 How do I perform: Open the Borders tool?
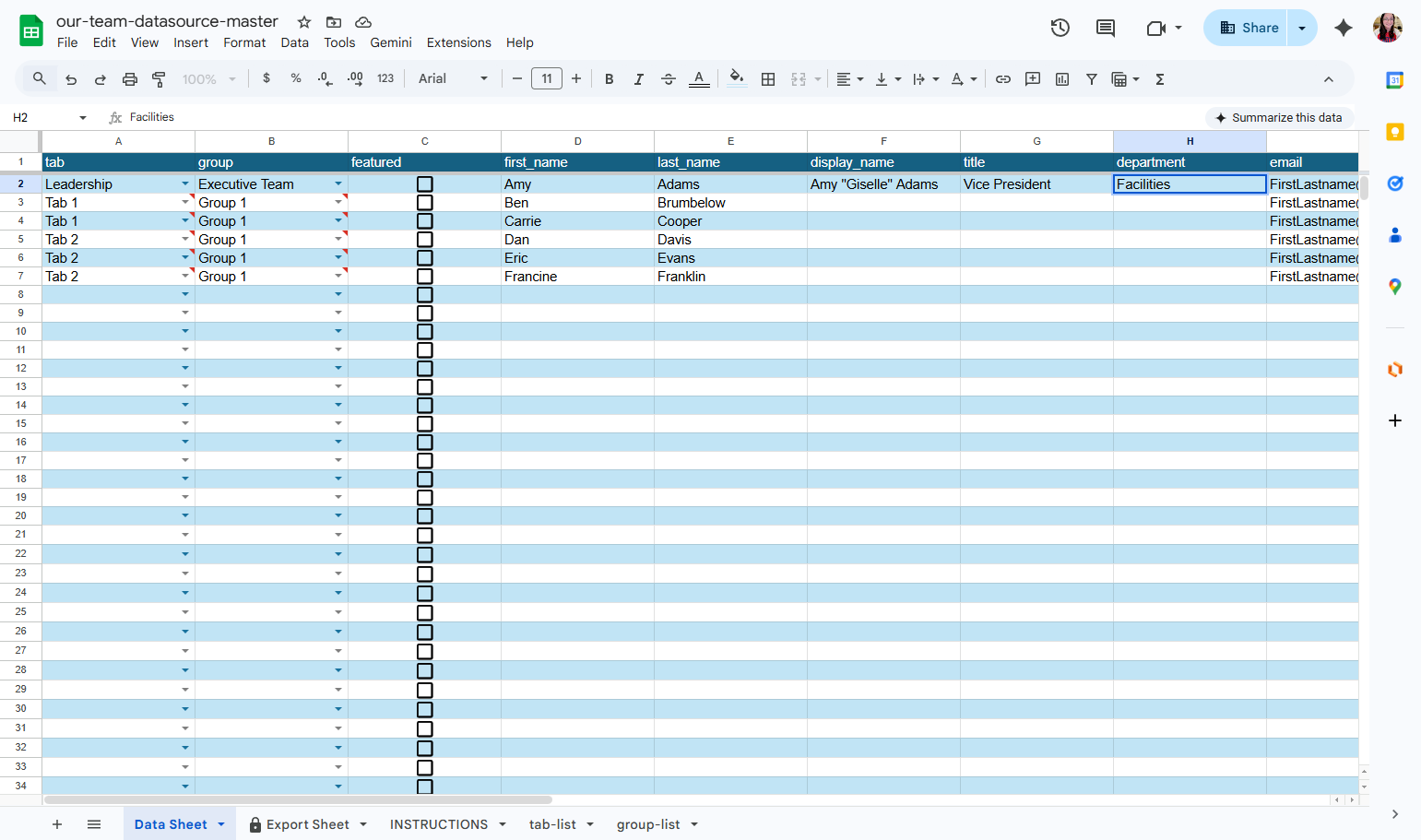click(768, 79)
